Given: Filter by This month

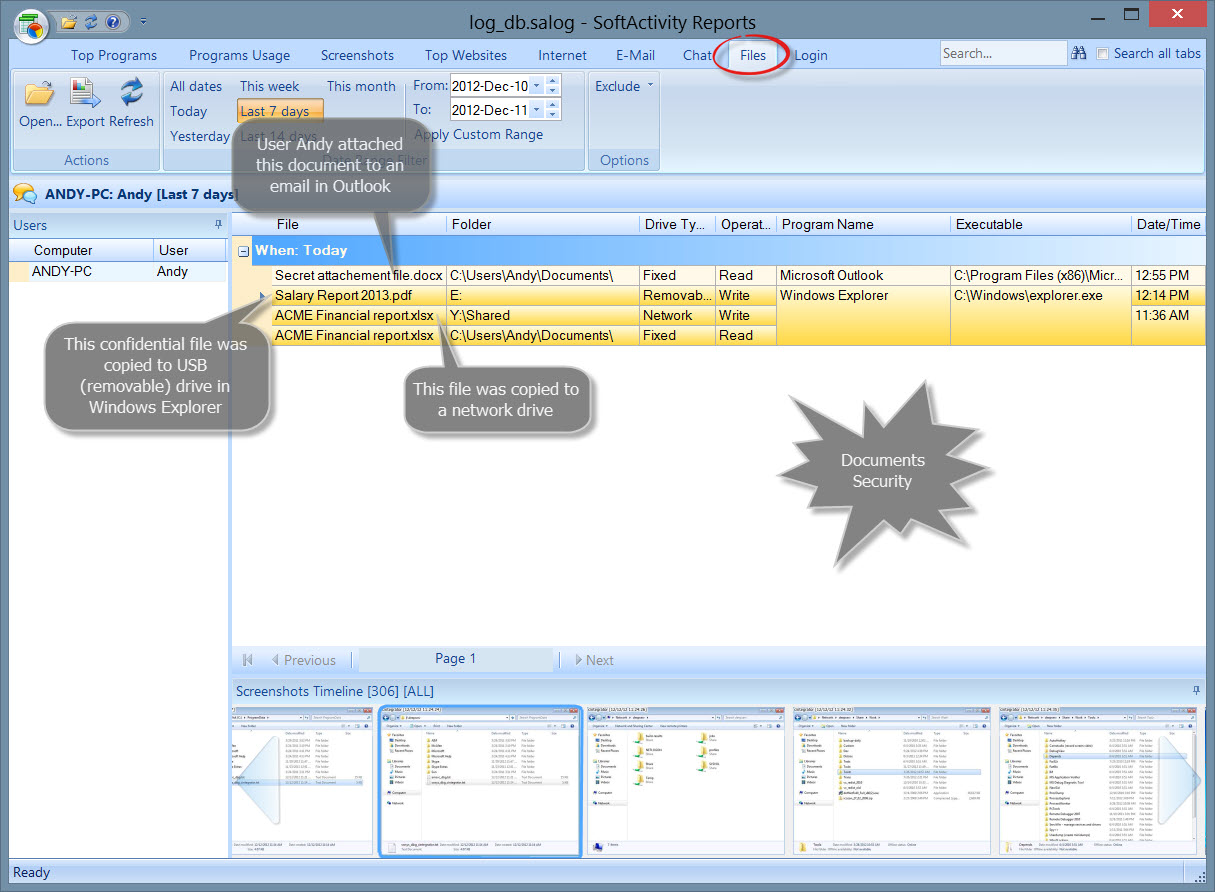Looking at the screenshot, I should tap(361, 86).
